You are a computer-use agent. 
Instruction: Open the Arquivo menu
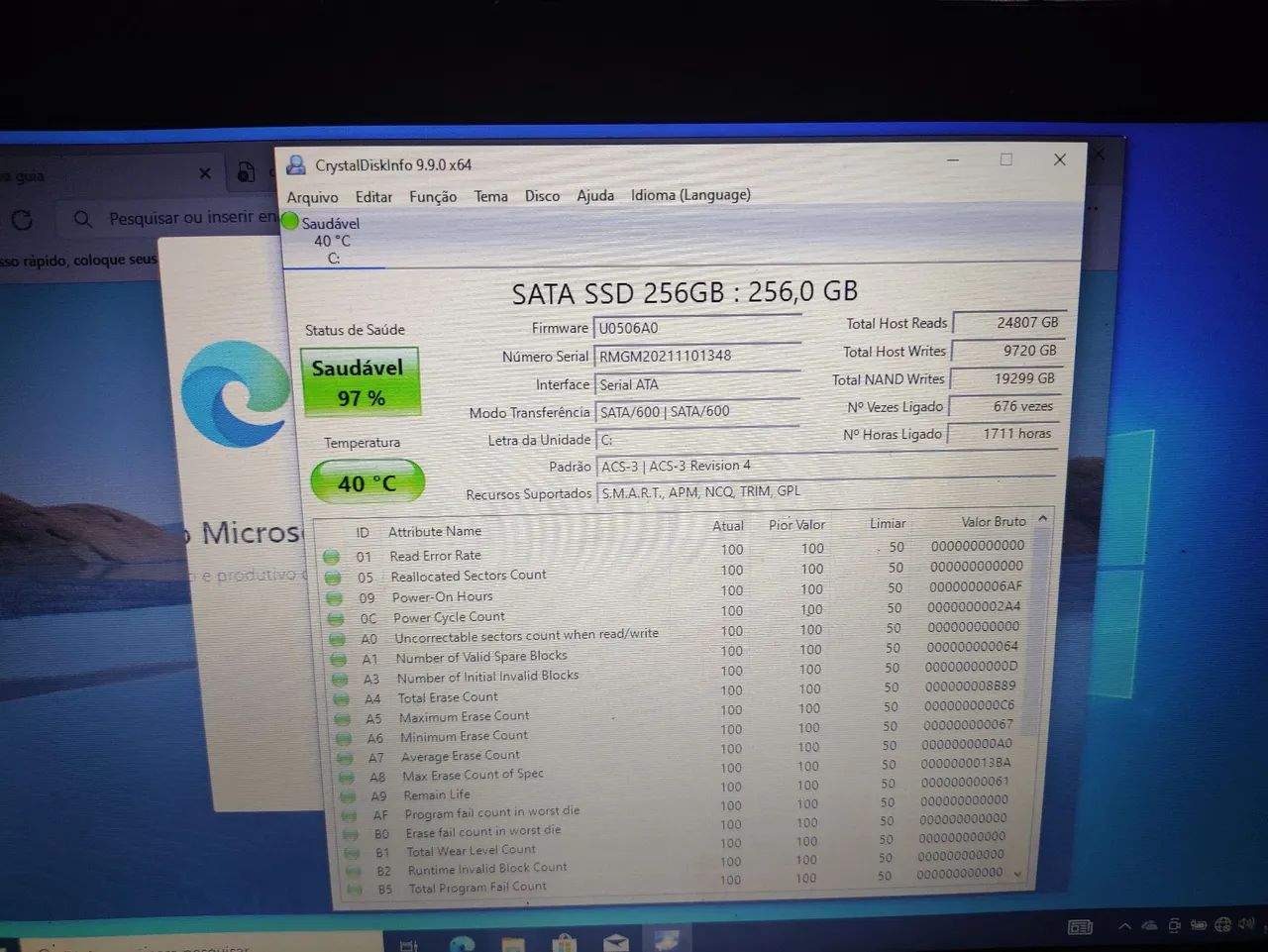tap(312, 197)
